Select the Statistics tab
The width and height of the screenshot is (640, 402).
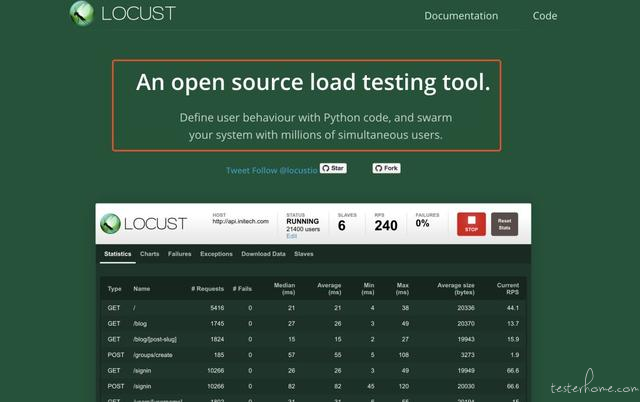point(118,254)
